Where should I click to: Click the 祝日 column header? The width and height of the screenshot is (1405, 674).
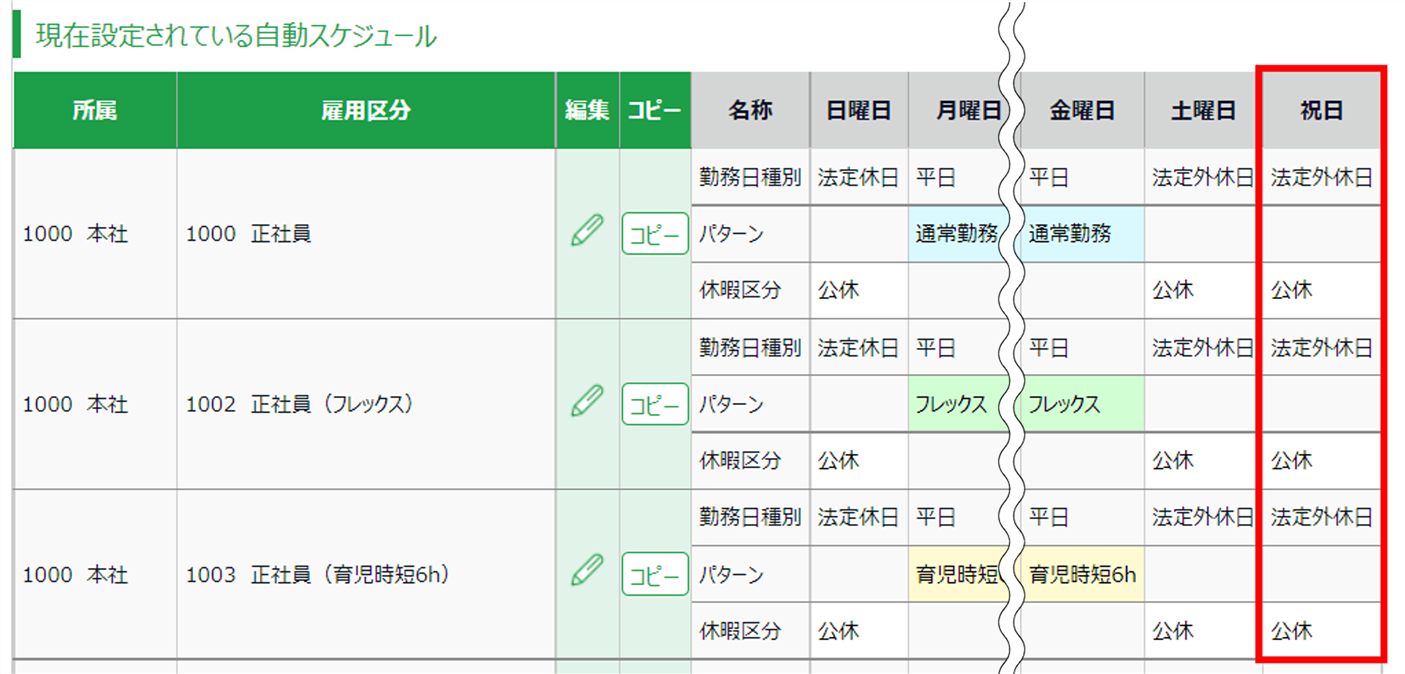pos(1321,111)
